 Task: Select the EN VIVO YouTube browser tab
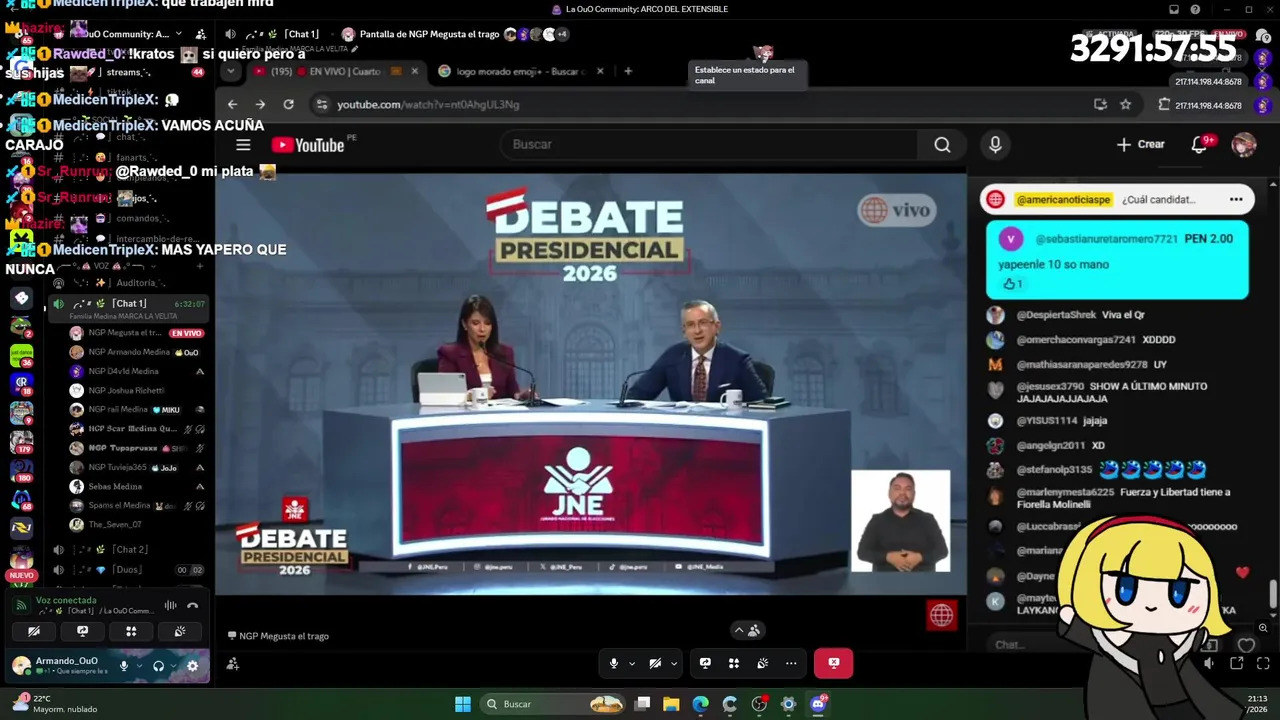pos(335,71)
